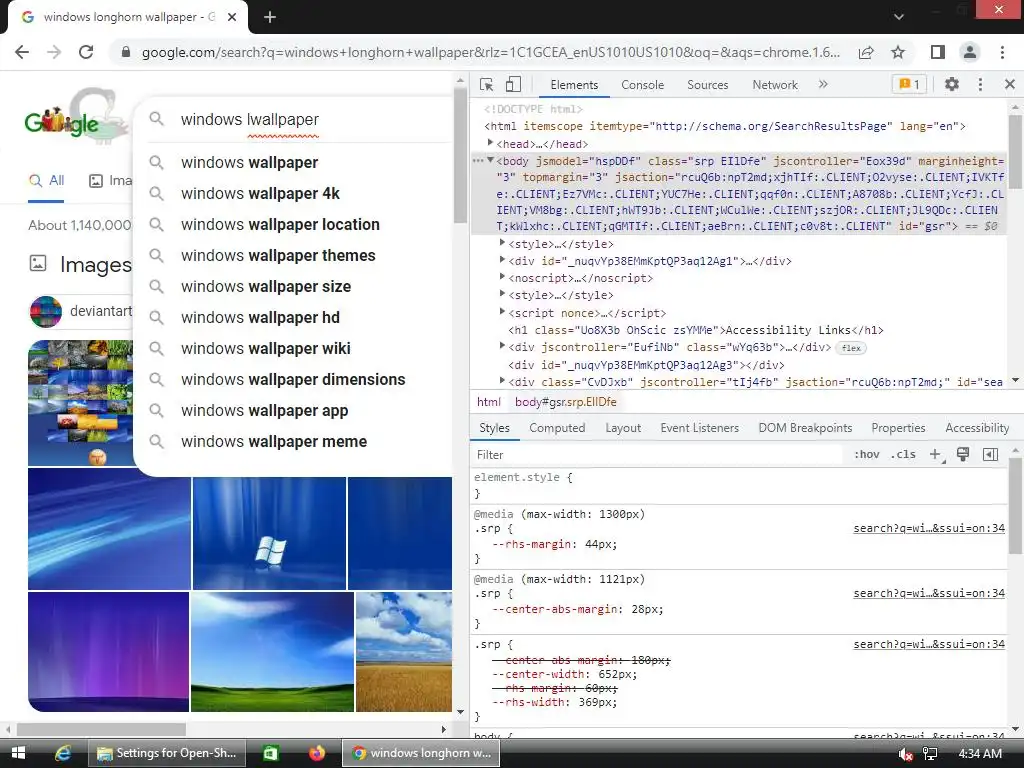Open a new tab with the plus button

[x=270, y=18]
